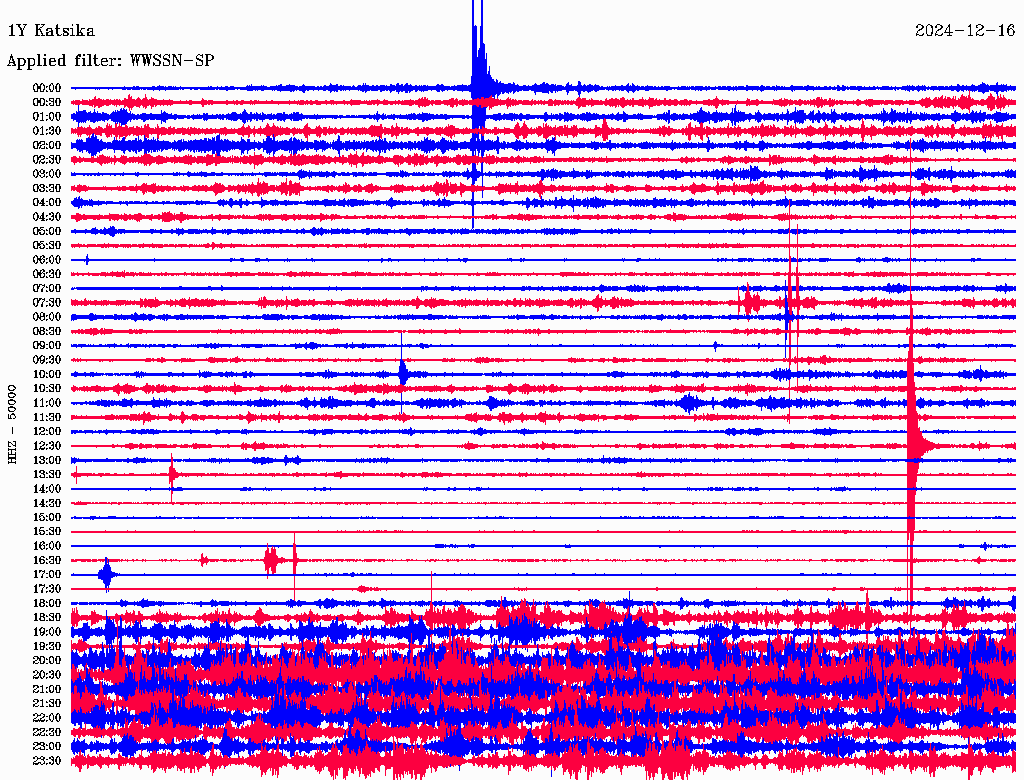Click the 19:00 time label
The height and width of the screenshot is (780, 1024).
pyautogui.click(x=47, y=632)
